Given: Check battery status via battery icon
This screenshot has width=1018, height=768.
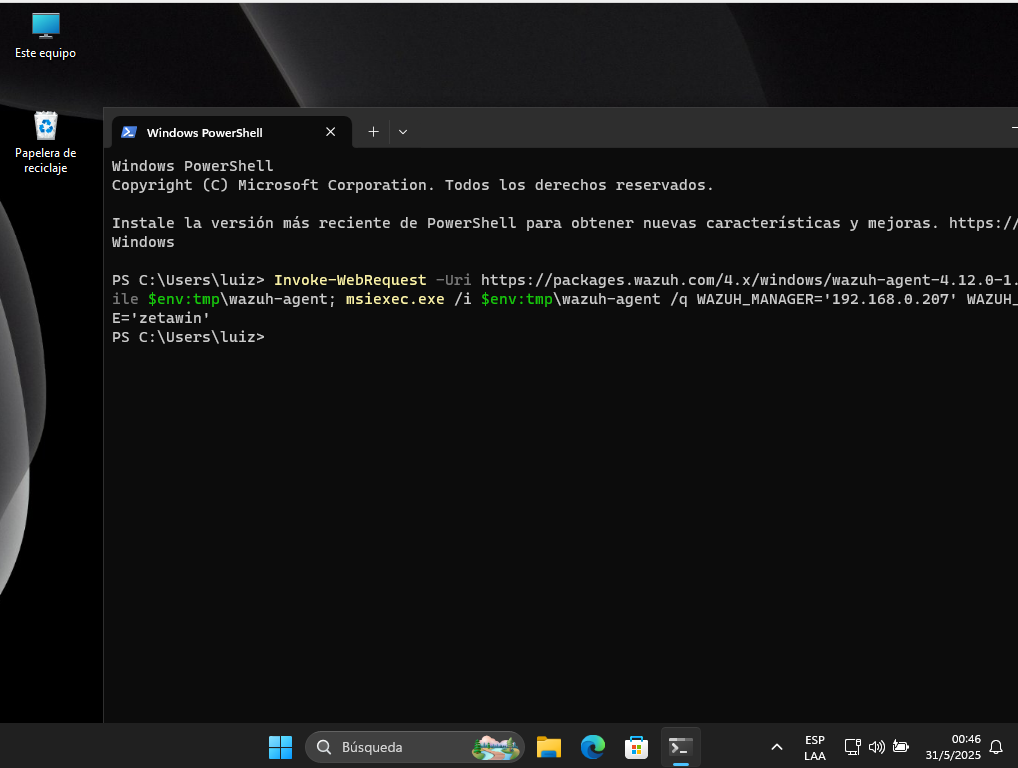Looking at the screenshot, I should (901, 747).
